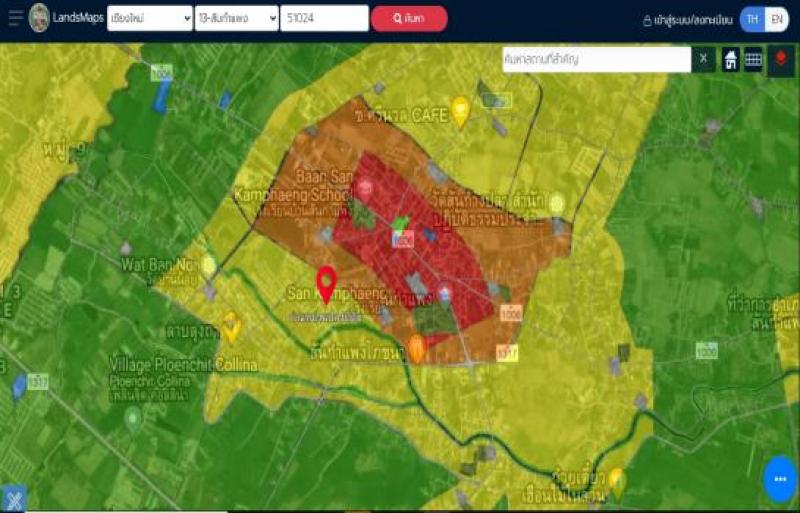Click the tools icon at bottom-left corner

pyautogui.click(x=13, y=499)
